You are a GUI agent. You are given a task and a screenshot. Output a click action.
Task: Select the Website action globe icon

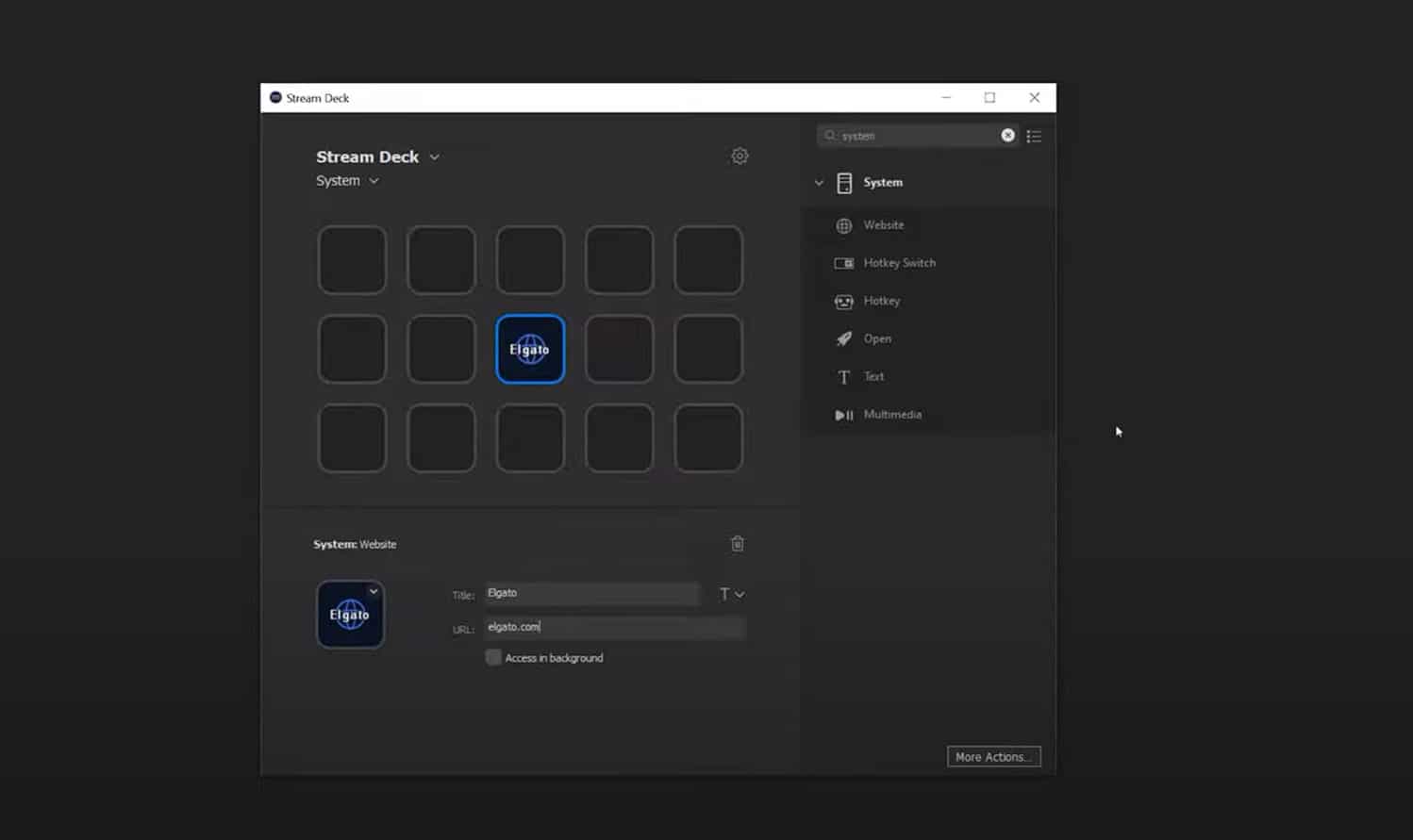pos(843,225)
